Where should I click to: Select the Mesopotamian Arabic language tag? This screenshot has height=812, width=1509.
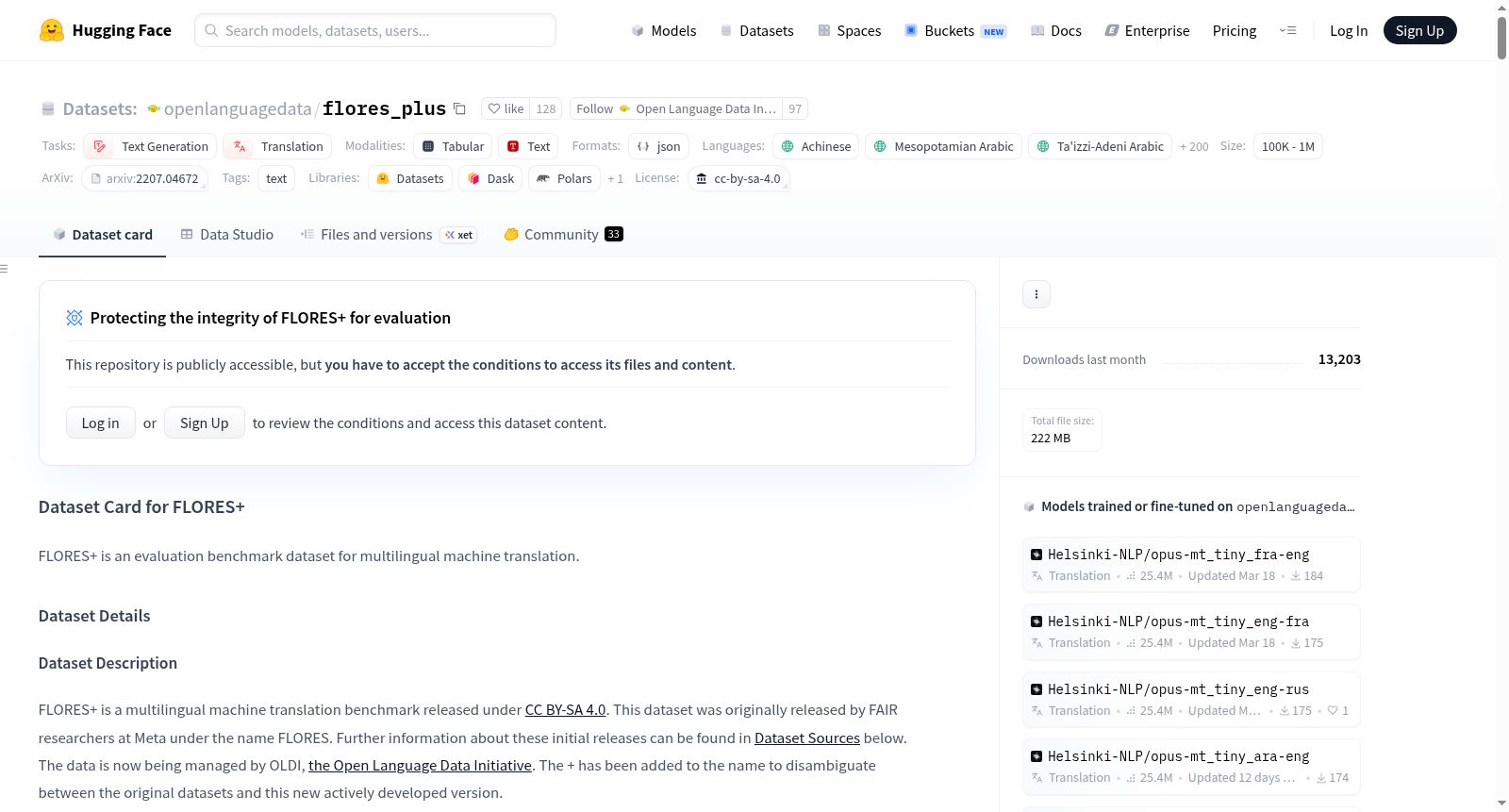click(943, 146)
